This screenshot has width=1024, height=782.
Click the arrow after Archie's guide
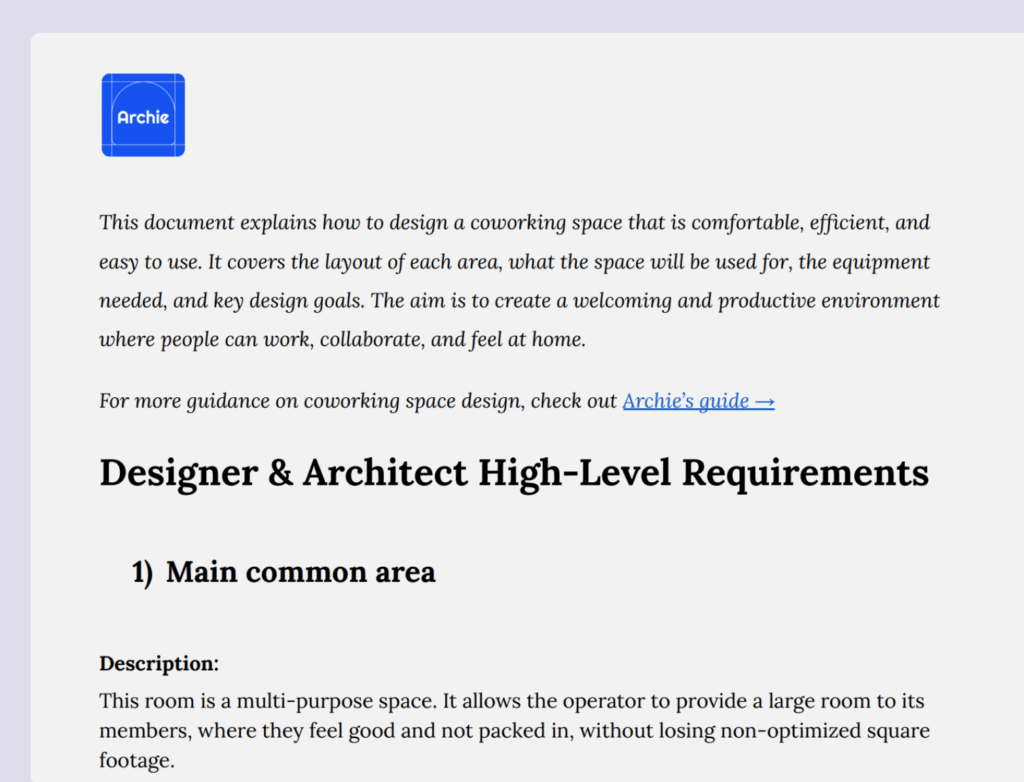(x=765, y=402)
